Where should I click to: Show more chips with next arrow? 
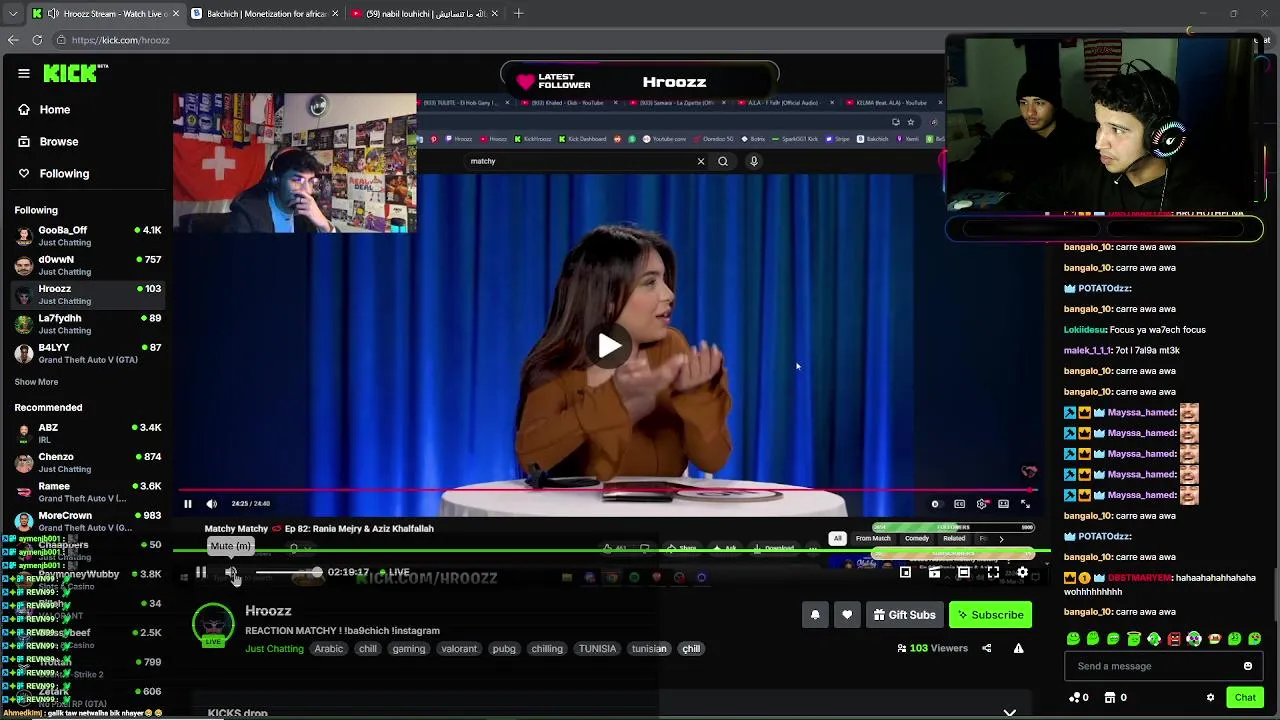point(1001,539)
